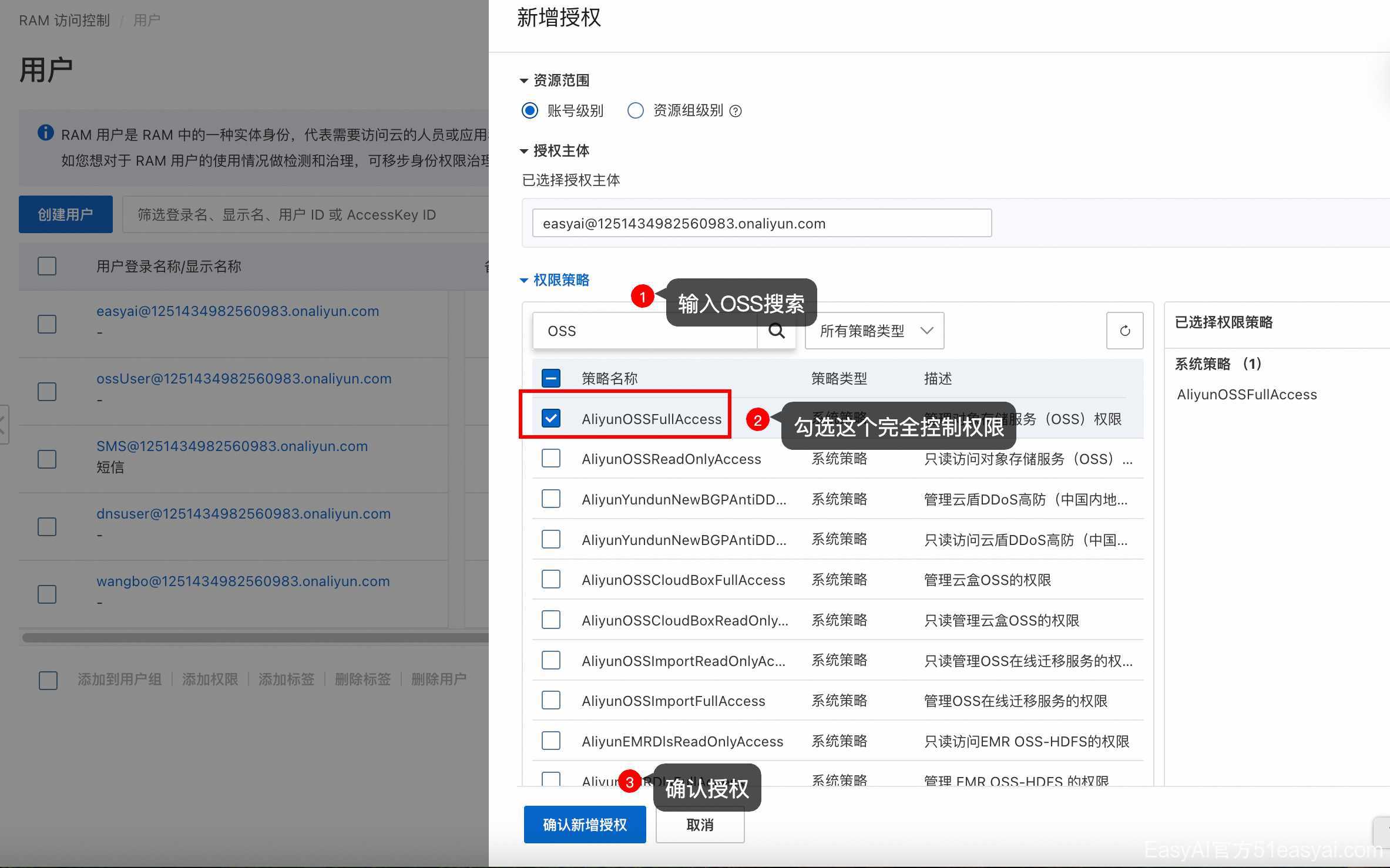
Task: Check the AliyunOSSImportFullAccess checkbox
Action: point(550,701)
